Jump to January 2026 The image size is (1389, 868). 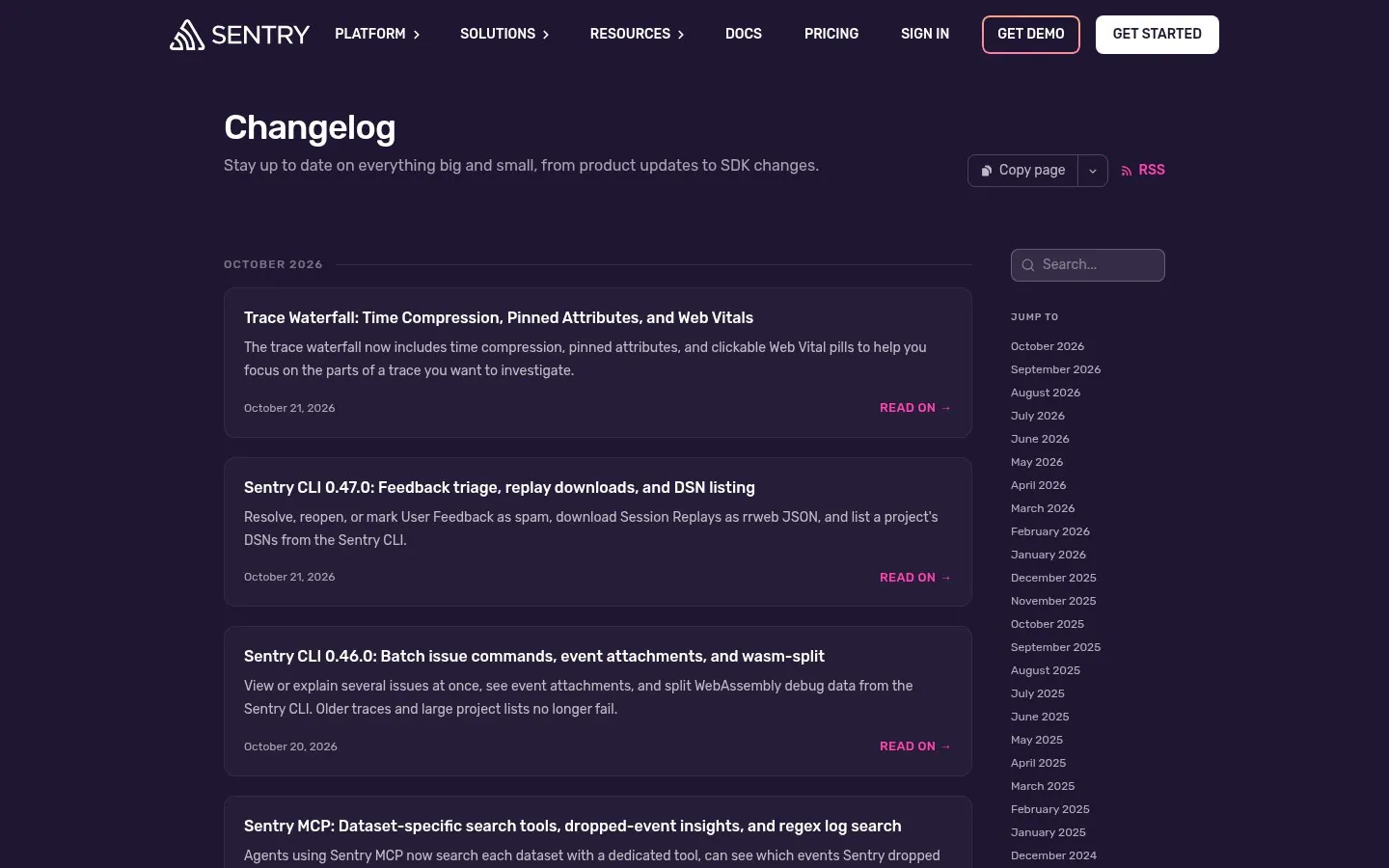click(x=1049, y=555)
